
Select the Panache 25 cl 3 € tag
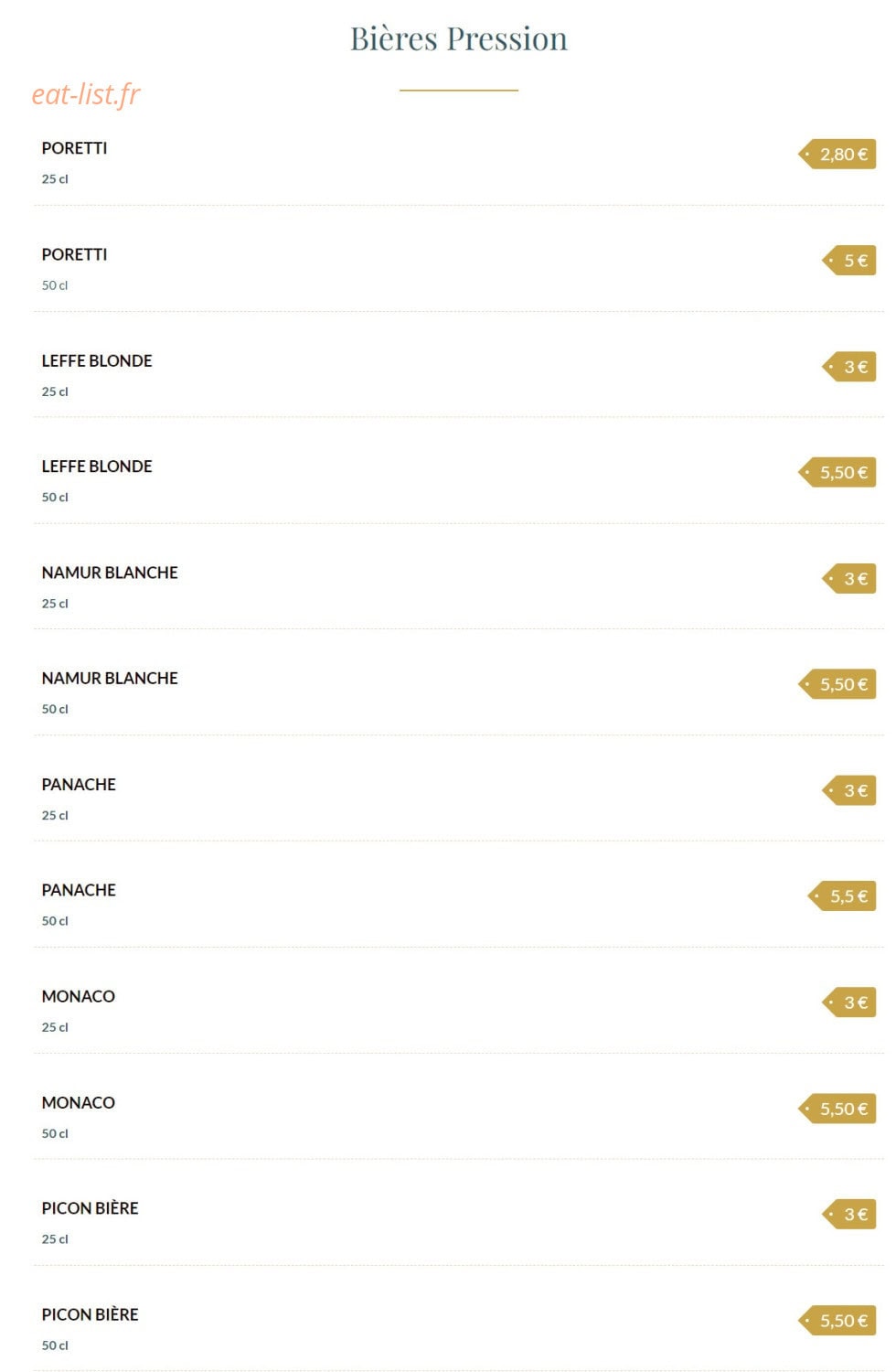(849, 790)
